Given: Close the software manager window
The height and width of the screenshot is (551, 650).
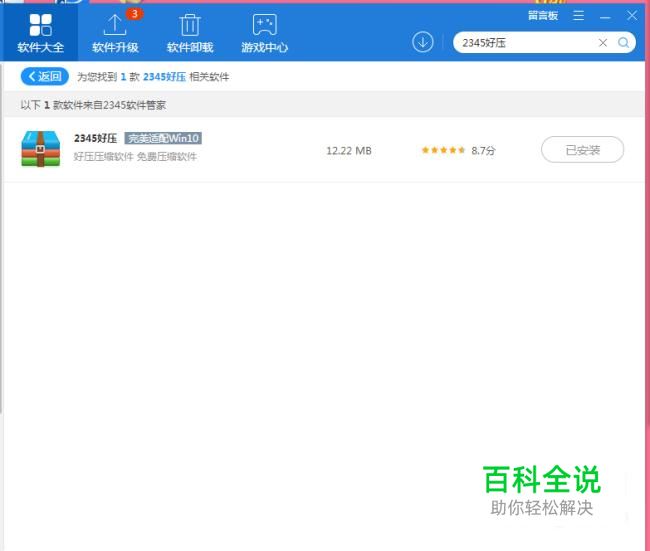Looking at the screenshot, I should point(632,16).
